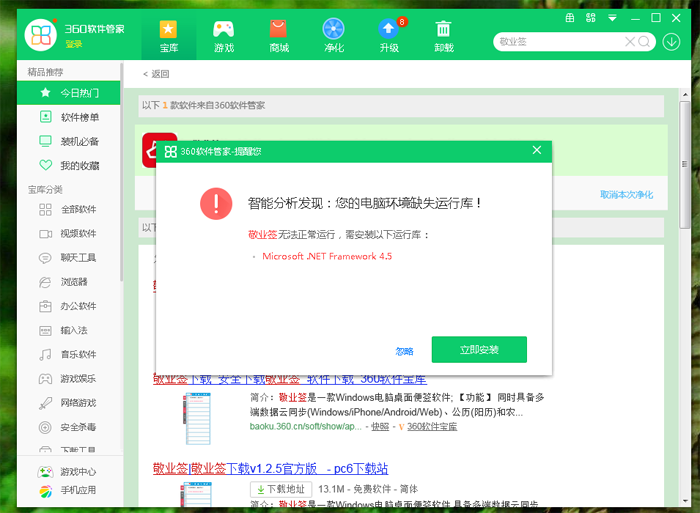The image size is (700, 513).
Task: Click the 登录 link under logo
Action: click(74, 44)
